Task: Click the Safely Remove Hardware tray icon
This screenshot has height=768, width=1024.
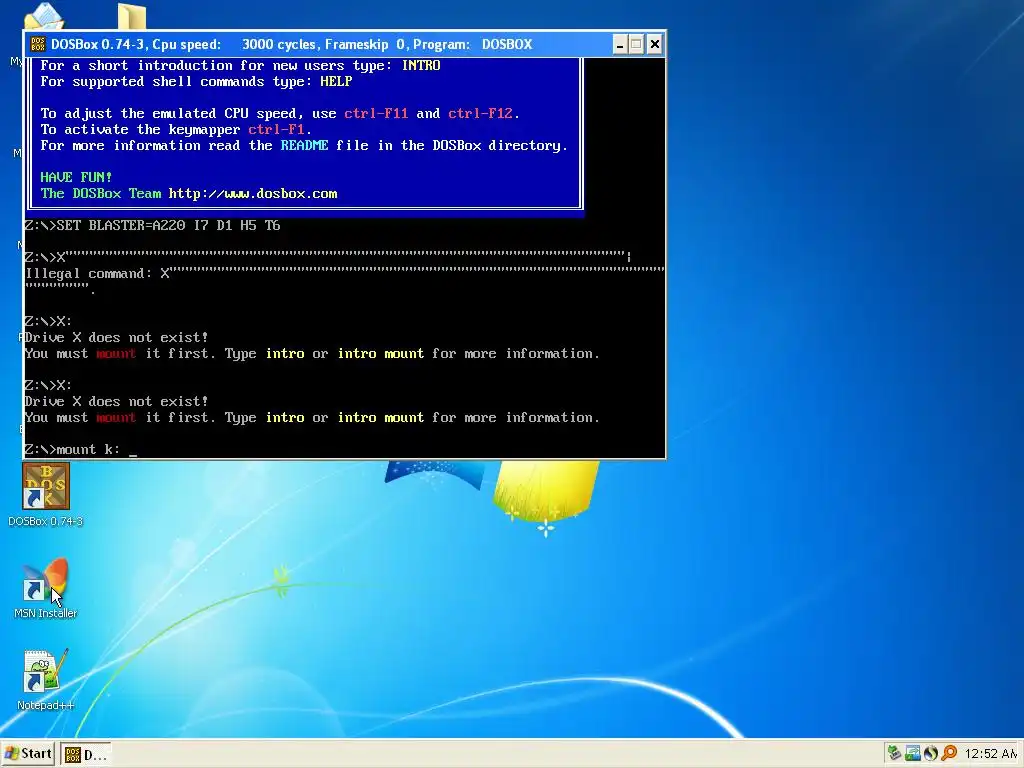Action: coord(894,753)
